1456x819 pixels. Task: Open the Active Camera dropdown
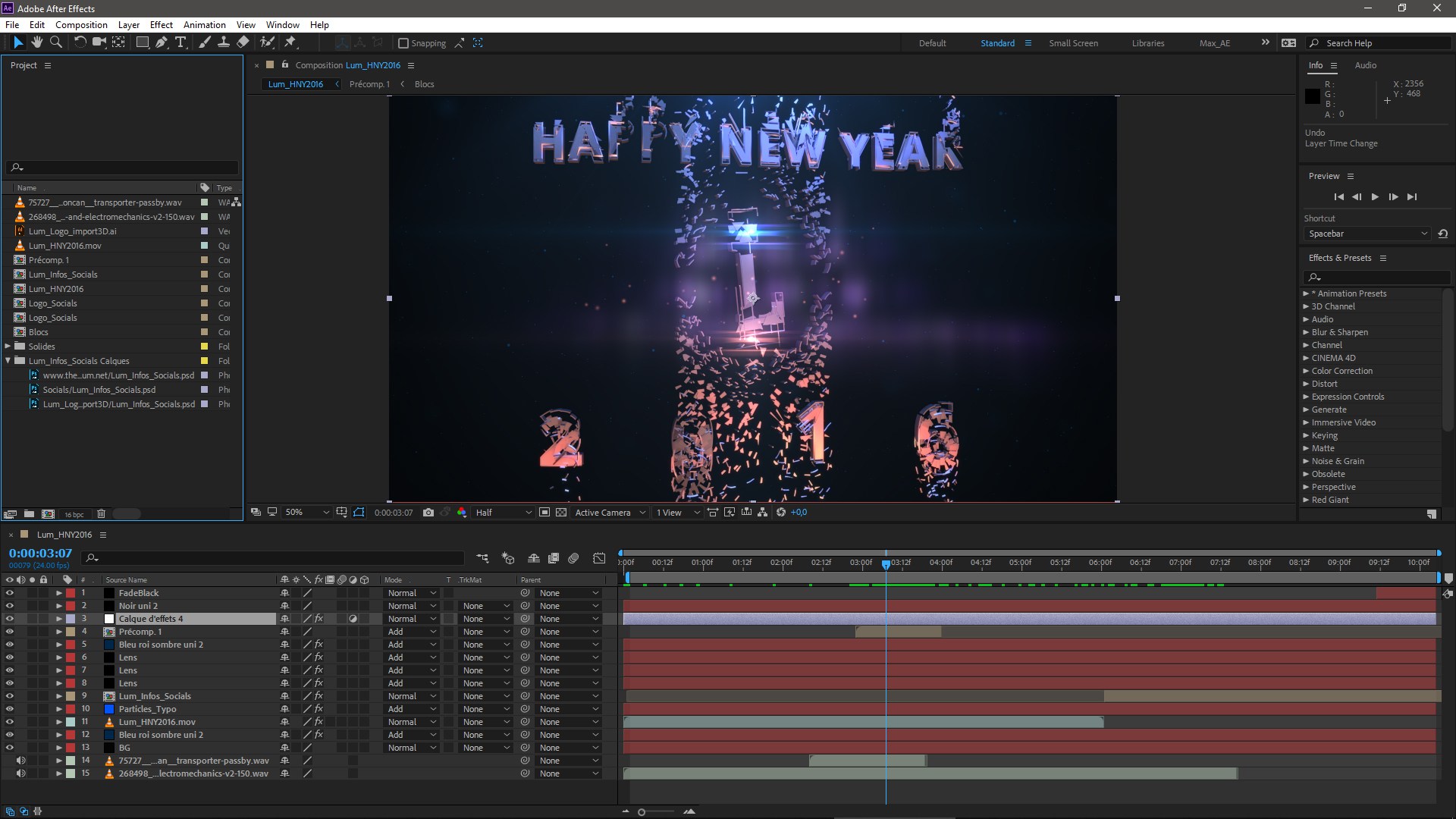pos(607,512)
